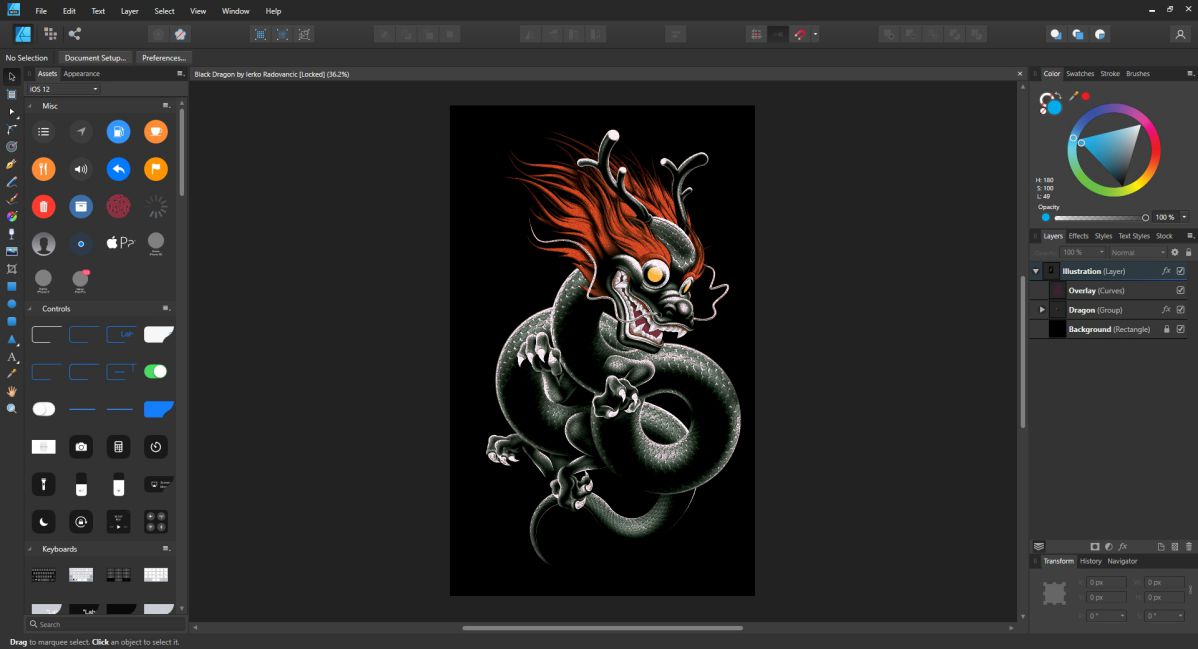Select the Artboard tool

click(11, 94)
